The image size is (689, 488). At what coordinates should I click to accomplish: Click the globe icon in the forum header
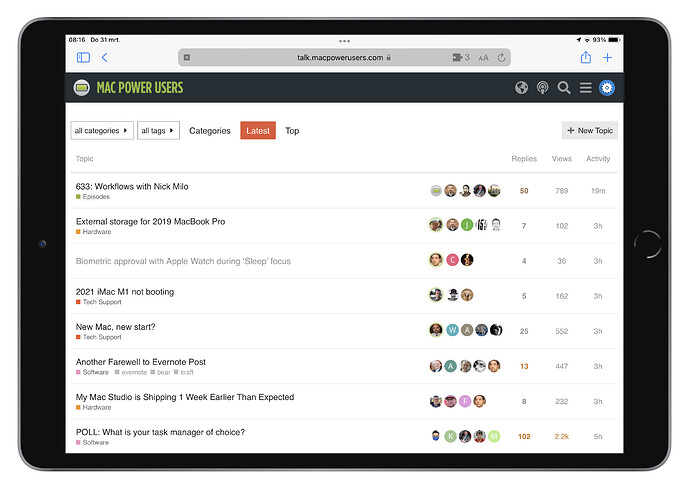click(x=521, y=88)
